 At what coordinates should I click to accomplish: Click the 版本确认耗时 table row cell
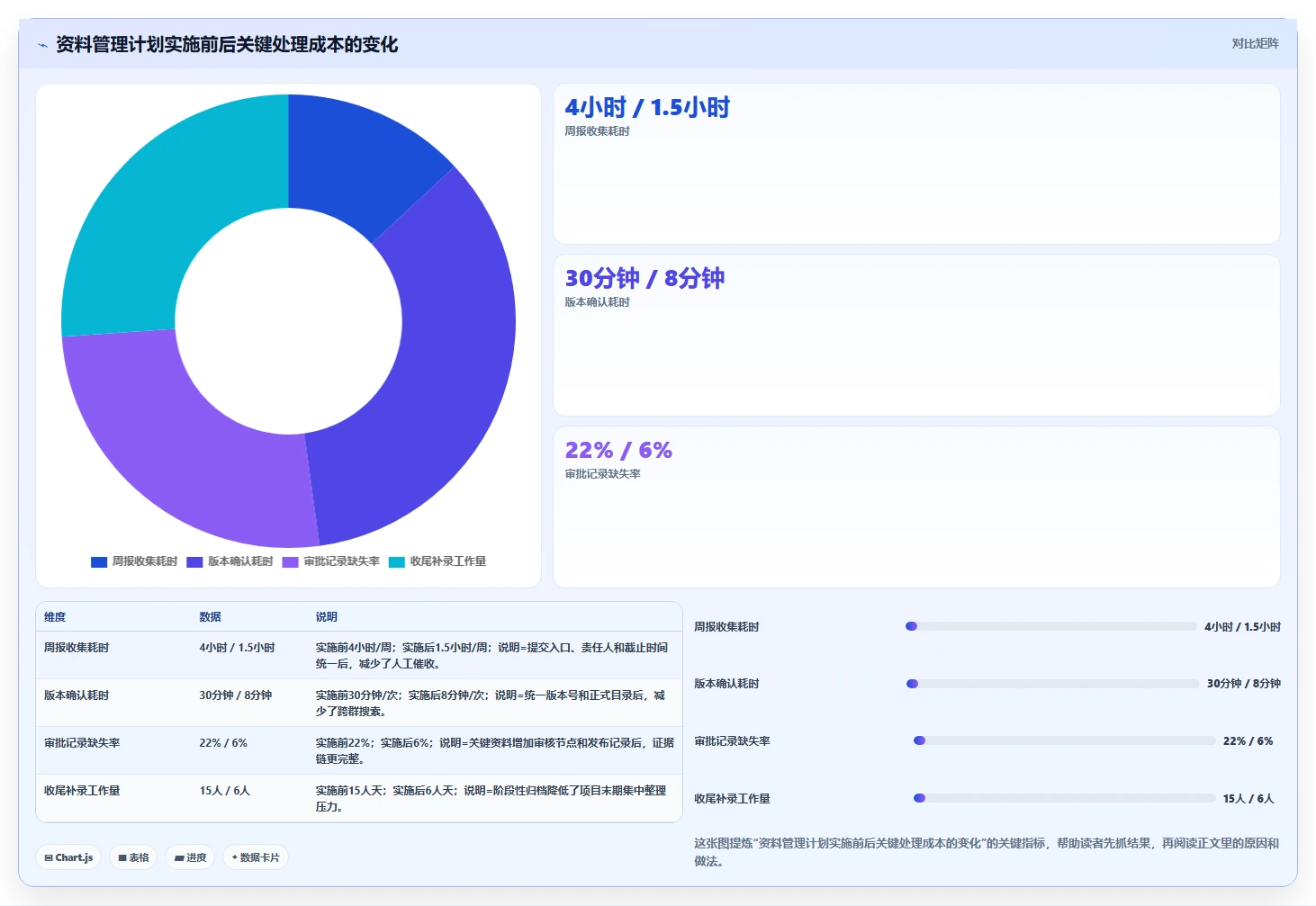tap(77, 695)
